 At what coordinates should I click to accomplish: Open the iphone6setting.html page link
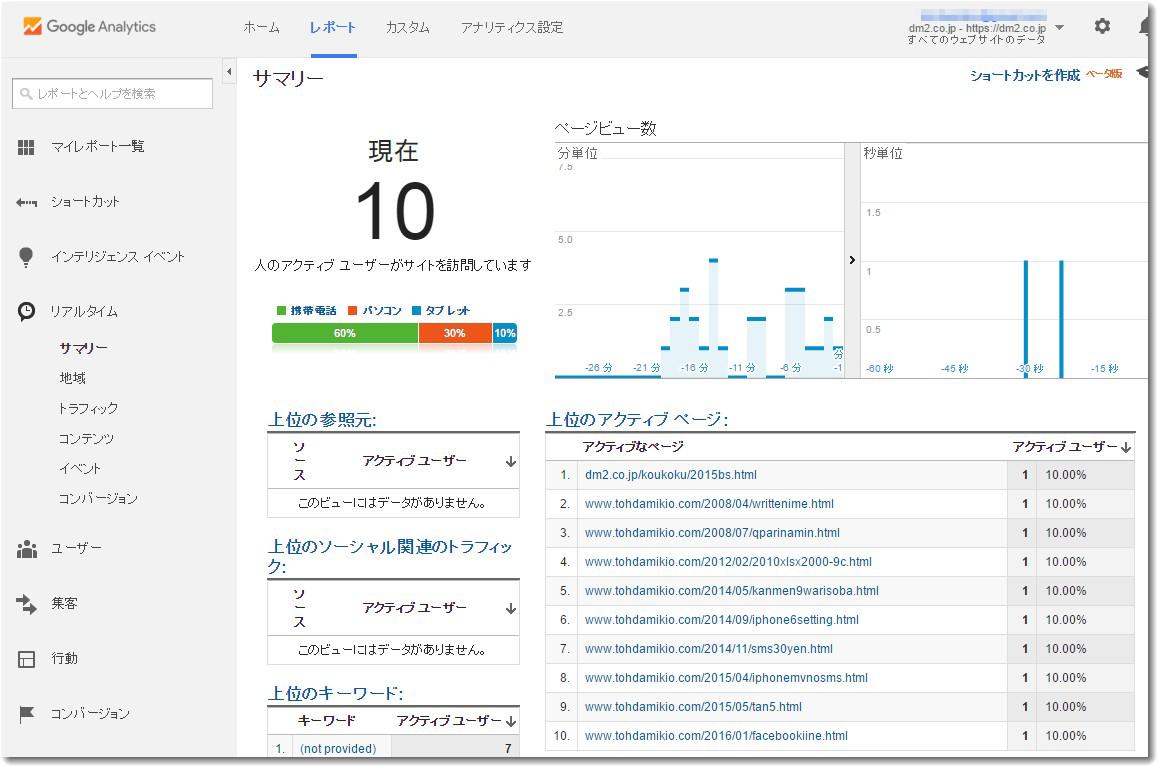(722, 620)
